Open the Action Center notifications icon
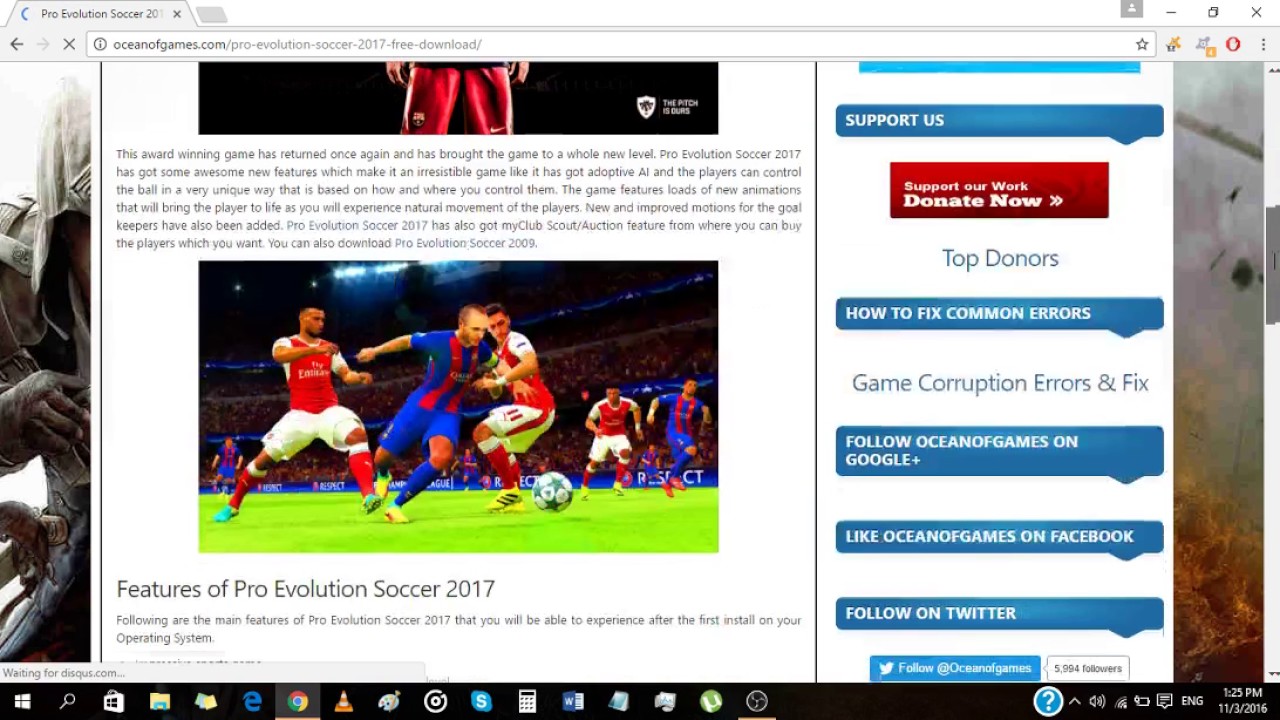The height and width of the screenshot is (720, 1280). pos(1165,701)
